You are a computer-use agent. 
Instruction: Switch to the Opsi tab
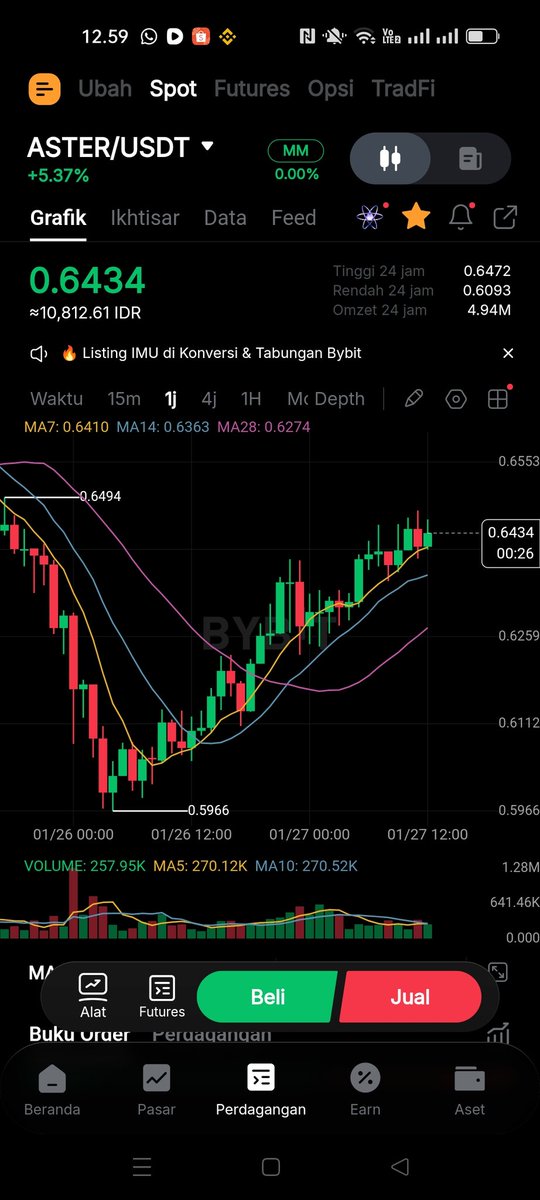pos(330,89)
